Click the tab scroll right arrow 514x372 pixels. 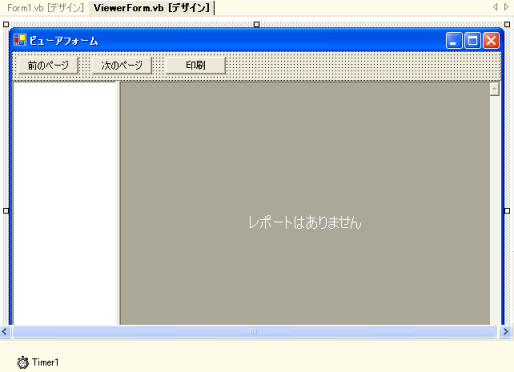point(506,7)
